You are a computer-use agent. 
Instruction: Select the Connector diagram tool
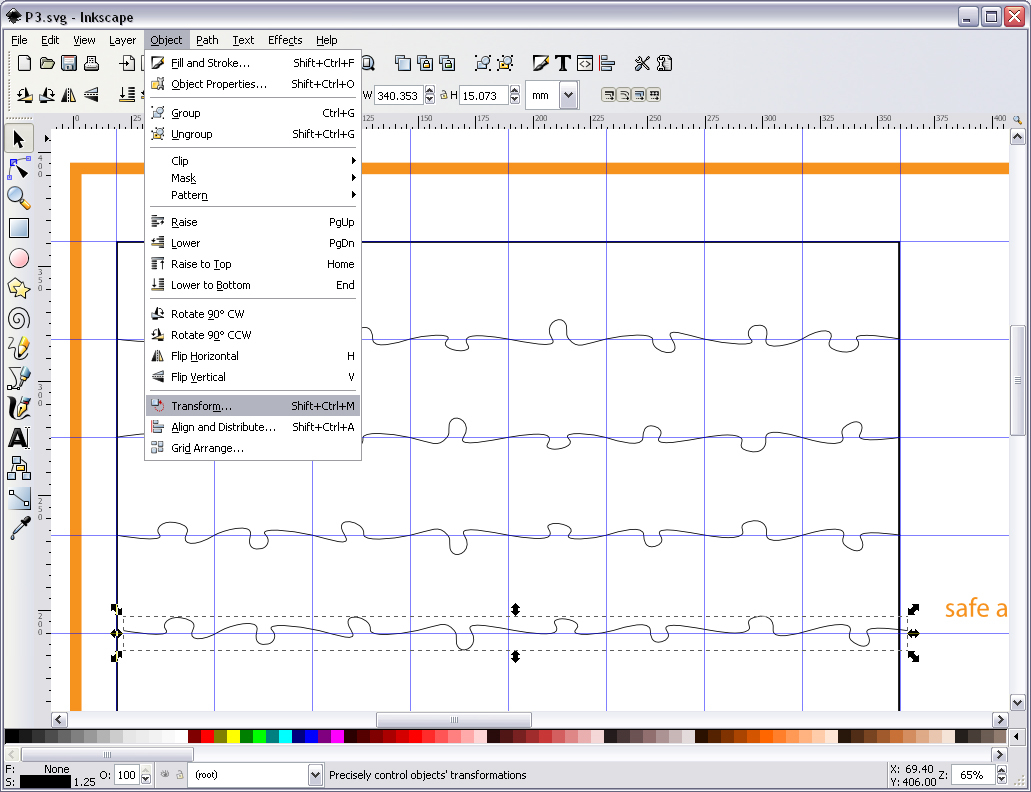(x=19, y=468)
